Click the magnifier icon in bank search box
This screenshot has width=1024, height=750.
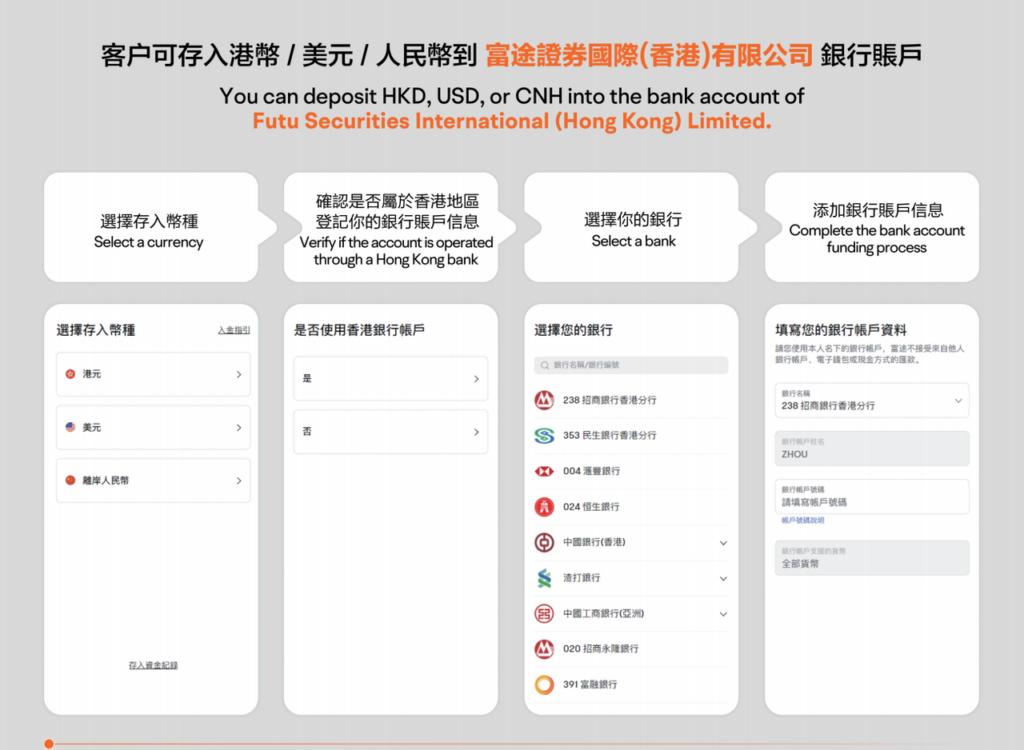coord(545,365)
